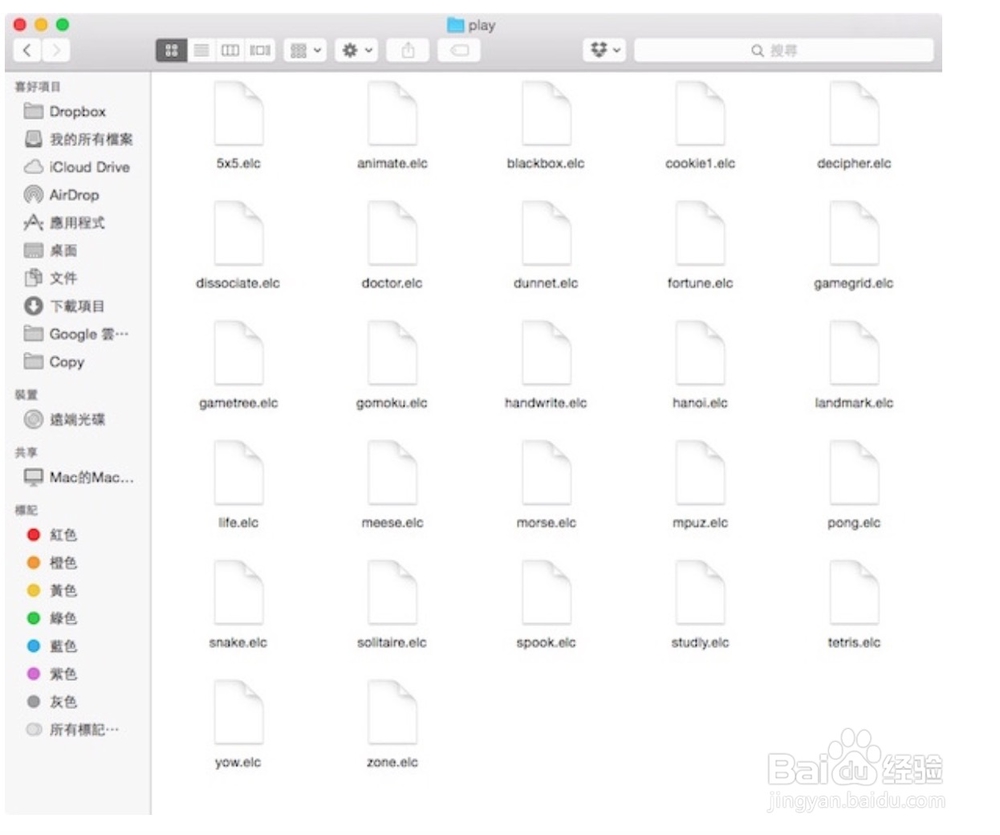1000x835 pixels.
Task: Open the Dropbox toolbar dropdown
Action: 605,50
